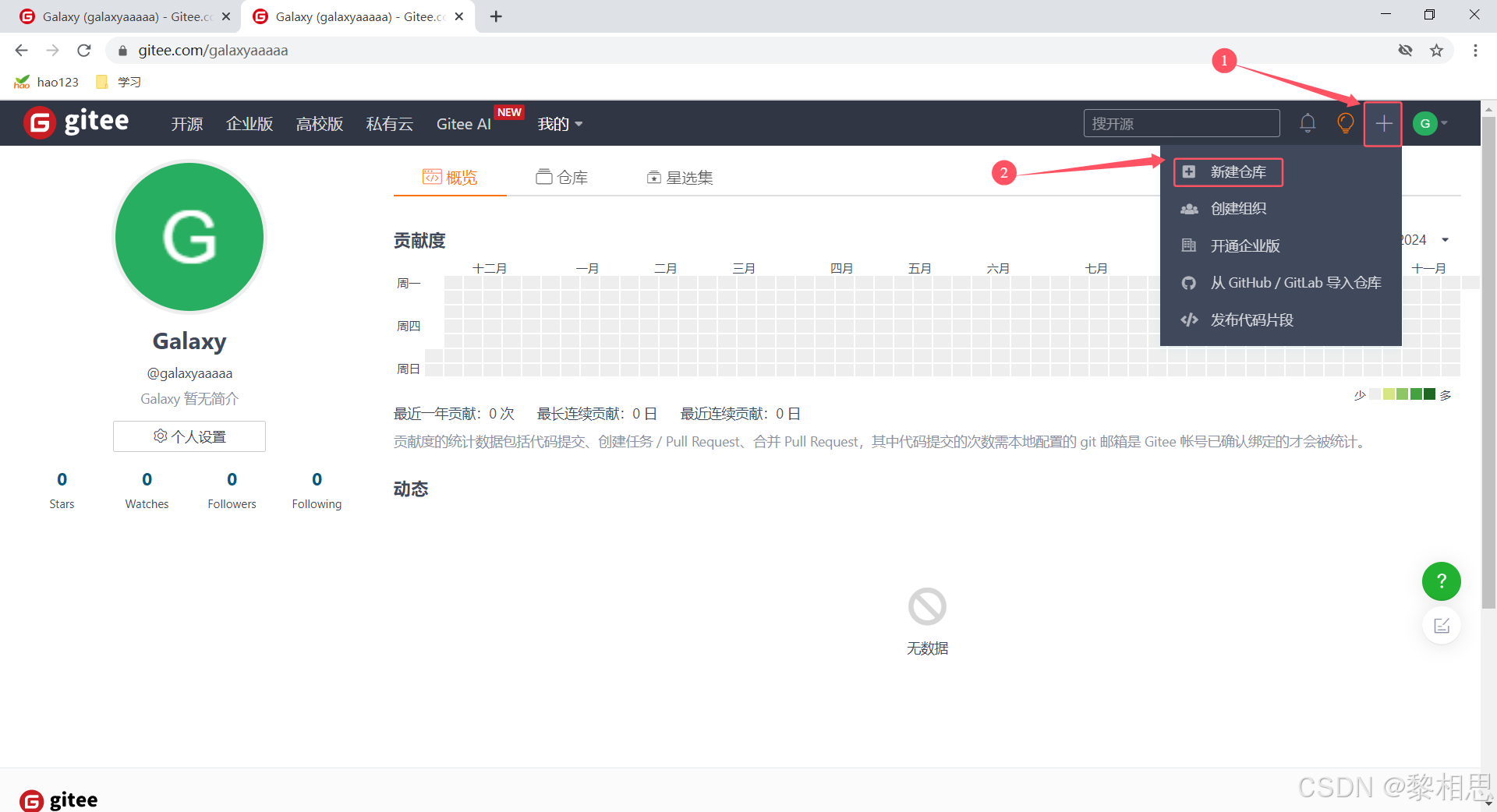Open the Watches count link
1497x812 pixels.
pyautogui.click(x=147, y=490)
